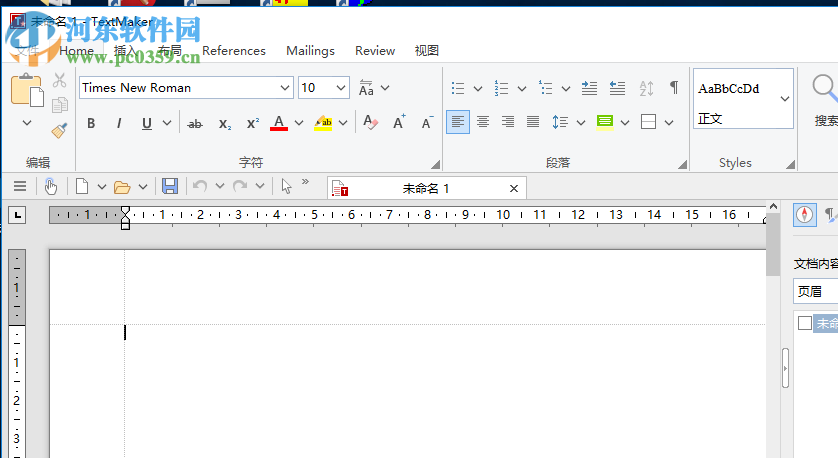
Task: Select align right paragraph
Action: (x=508, y=122)
